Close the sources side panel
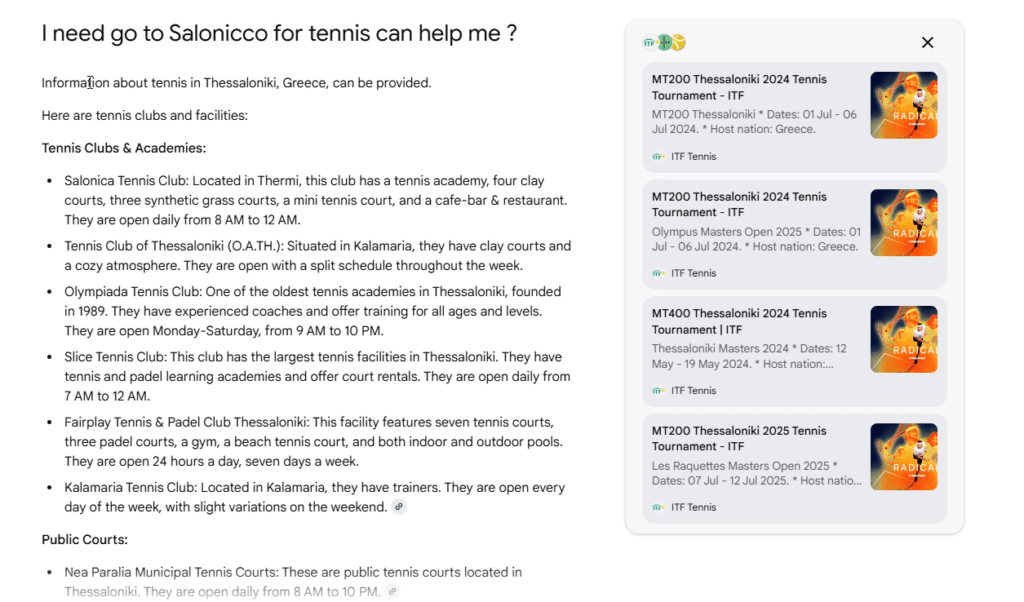The width and height of the screenshot is (1024, 602). click(x=927, y=42)
